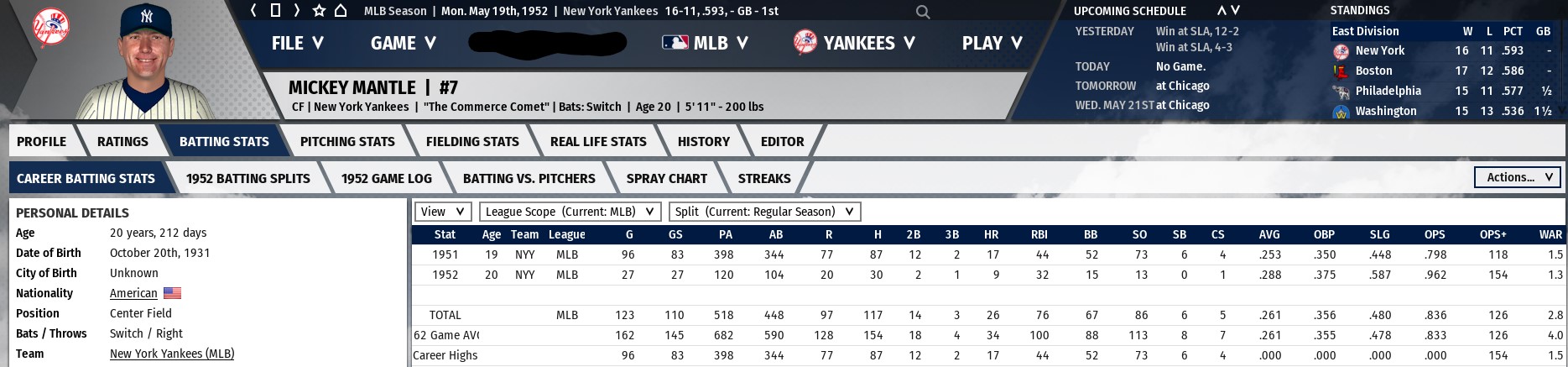Click the forward navigation arrow icon
The height and width of the screenshot is (367, 1568).
[297, 11]
